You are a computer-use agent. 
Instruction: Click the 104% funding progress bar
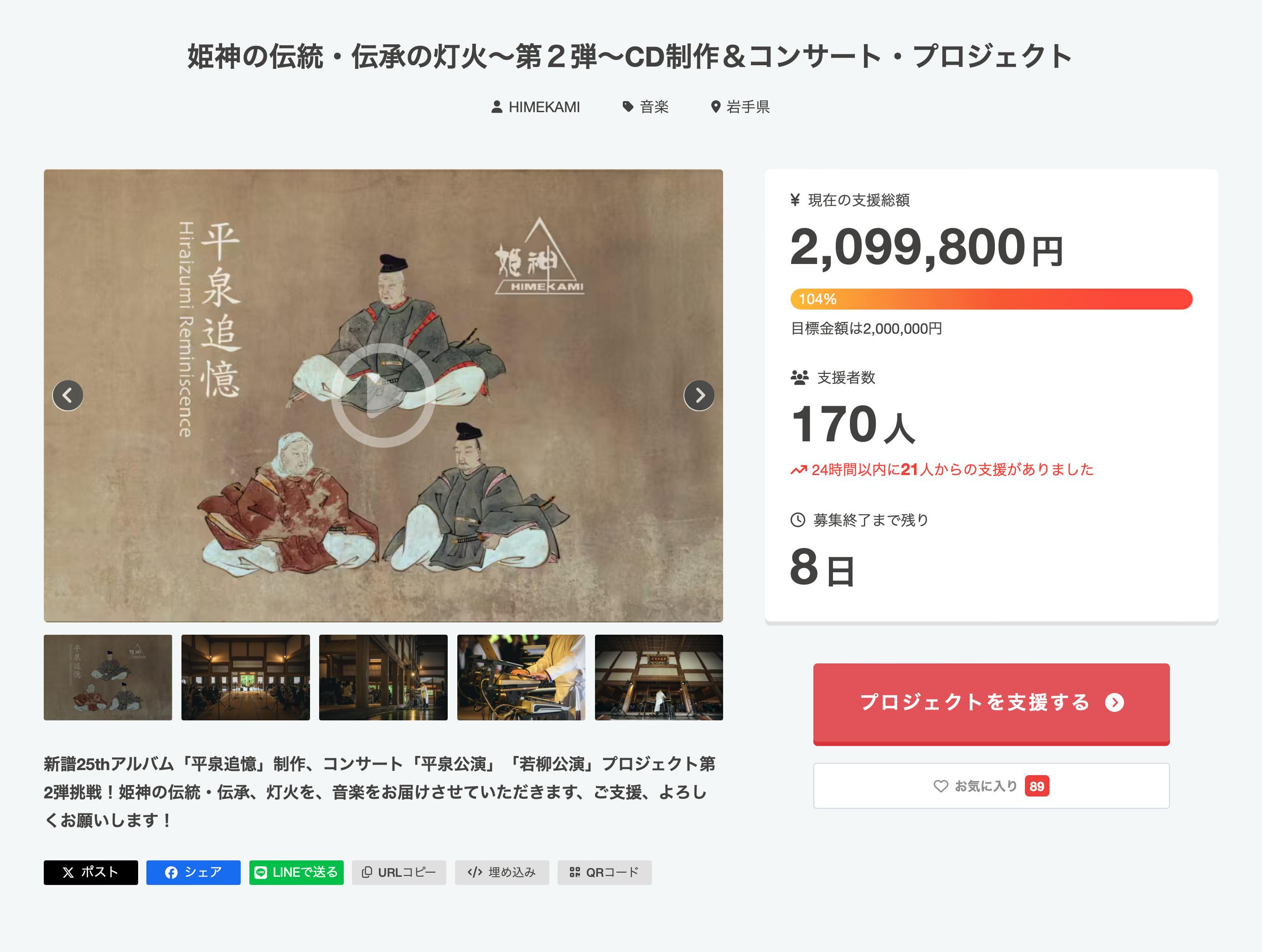(x=991, y=300)
